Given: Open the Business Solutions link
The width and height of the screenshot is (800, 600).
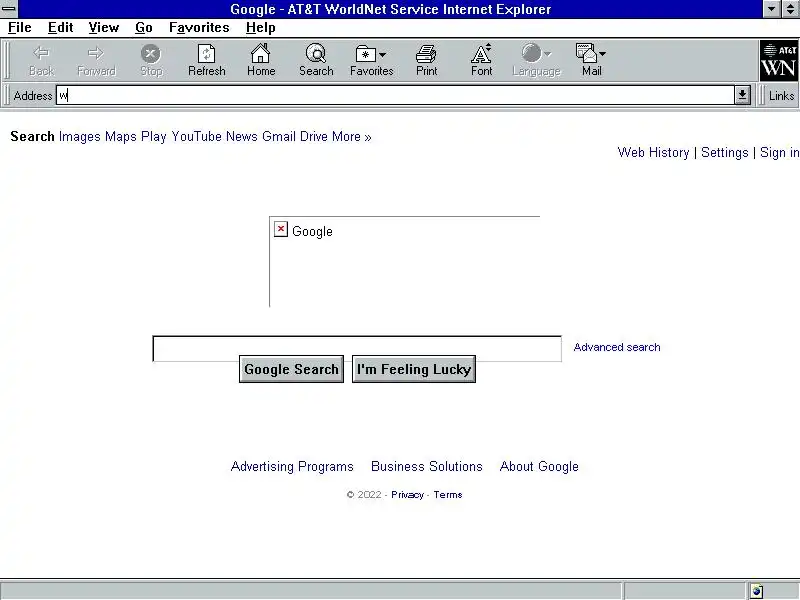Looking at the screenshot, I should [427, 466].
